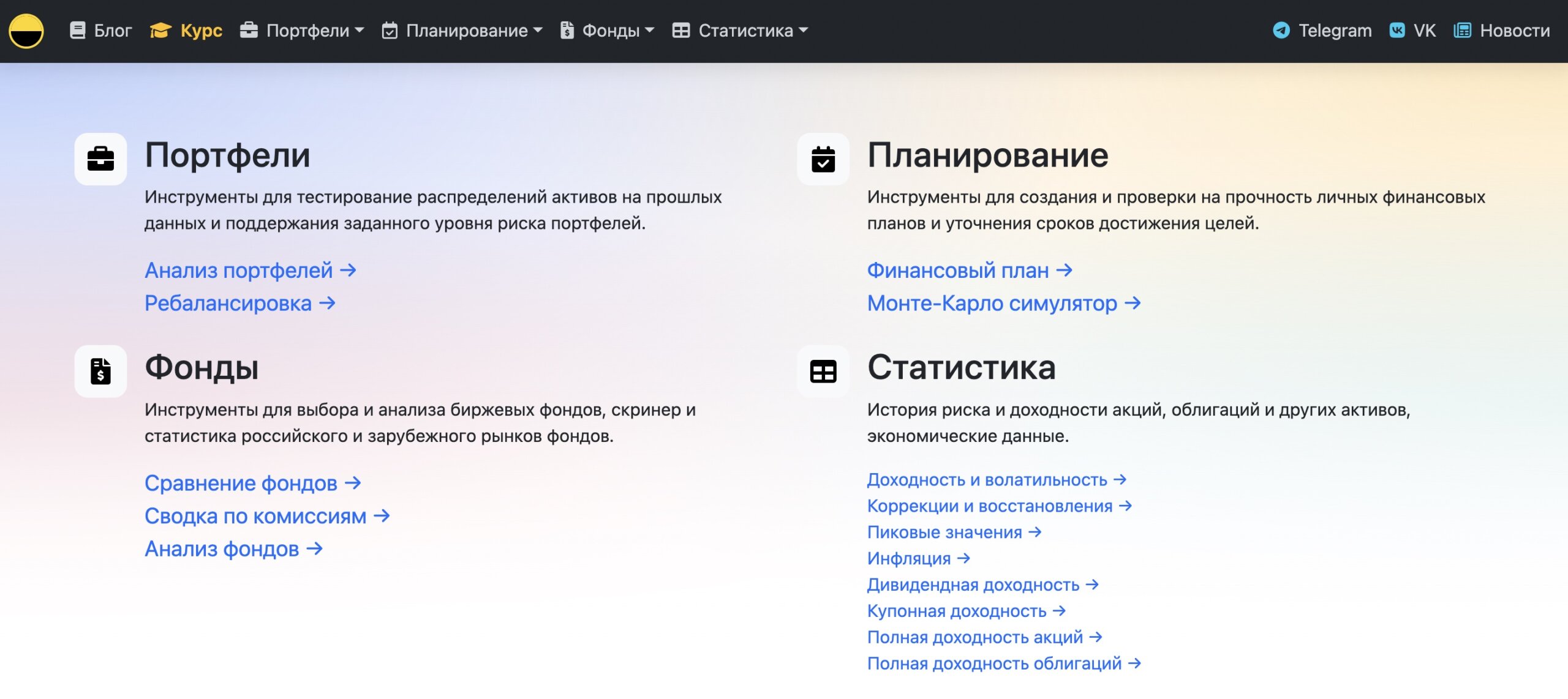Click the graduation cap icon beside Курс
The height and width of the screenshot is (699, 1568).
(160, 30)
